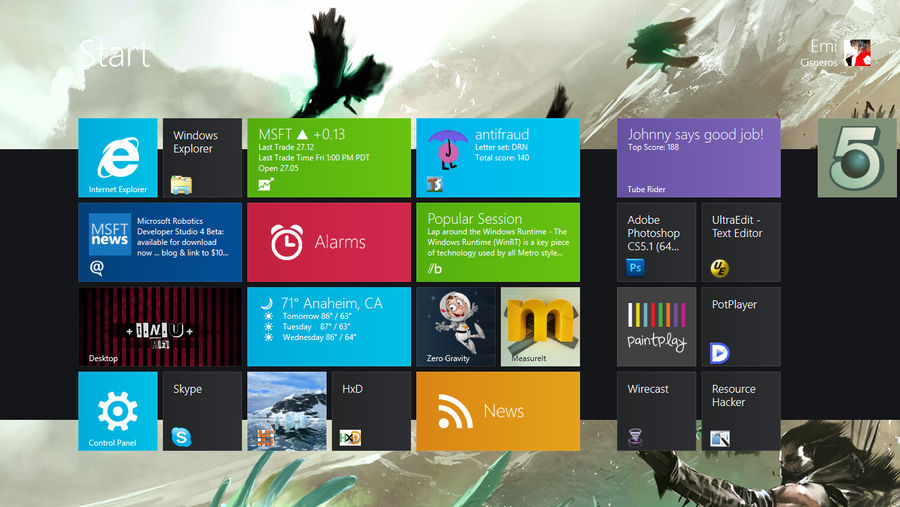The width and height of the screenshot is (900, 507).
Task: Launch UltraEdit Text Editor tile
Action: pyautogui.click(x=741, y=242)
